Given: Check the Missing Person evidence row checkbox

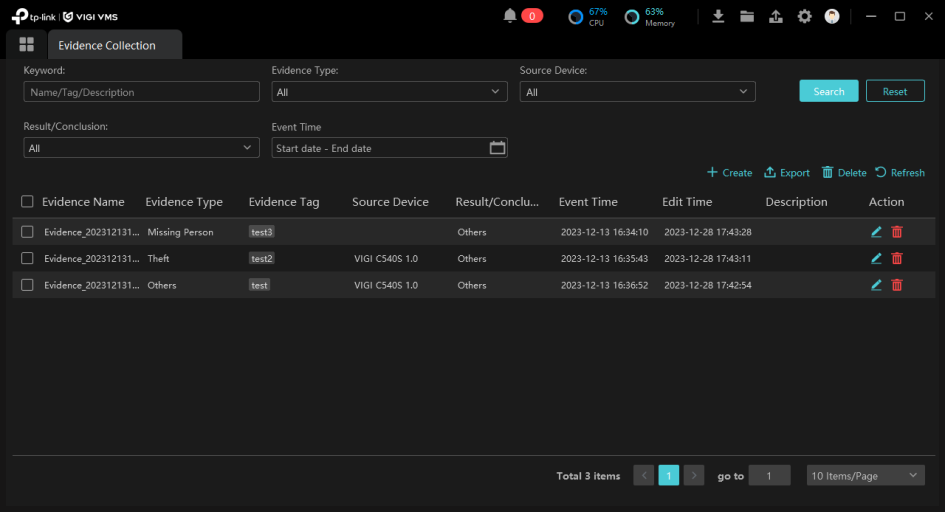Looking at the screenshot, I should click(x=27, y=232).
